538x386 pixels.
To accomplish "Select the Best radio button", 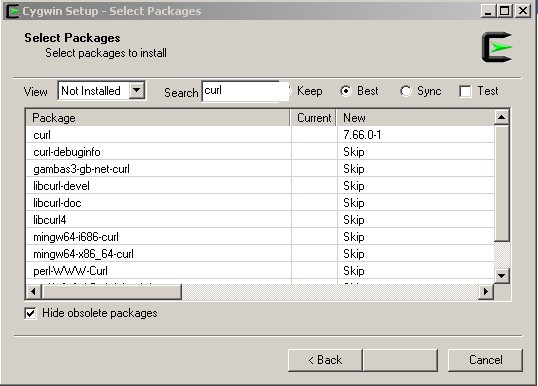I will coord(346,91).
